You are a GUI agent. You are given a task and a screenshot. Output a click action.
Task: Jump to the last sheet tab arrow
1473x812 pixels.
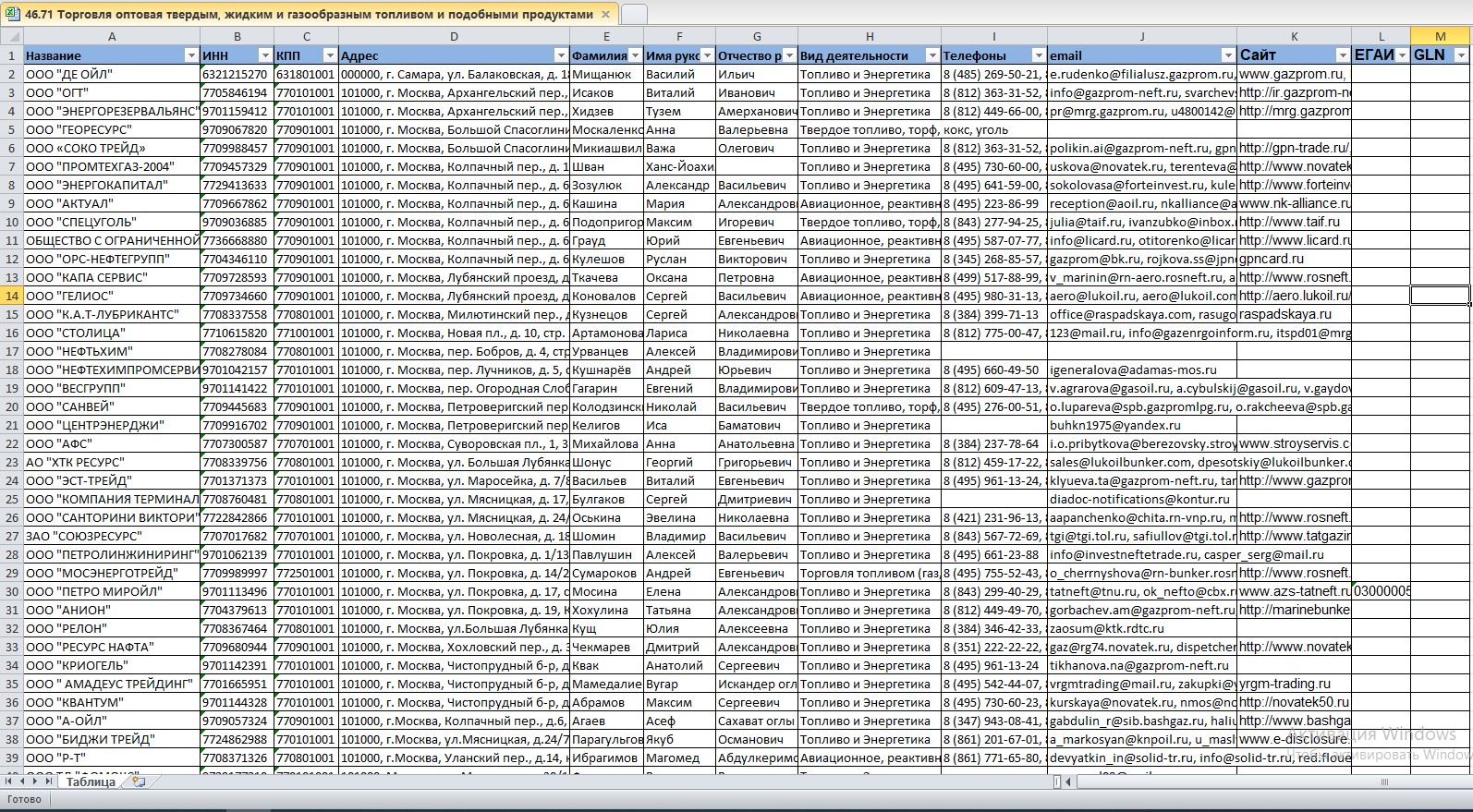click(x=49, y=782)
